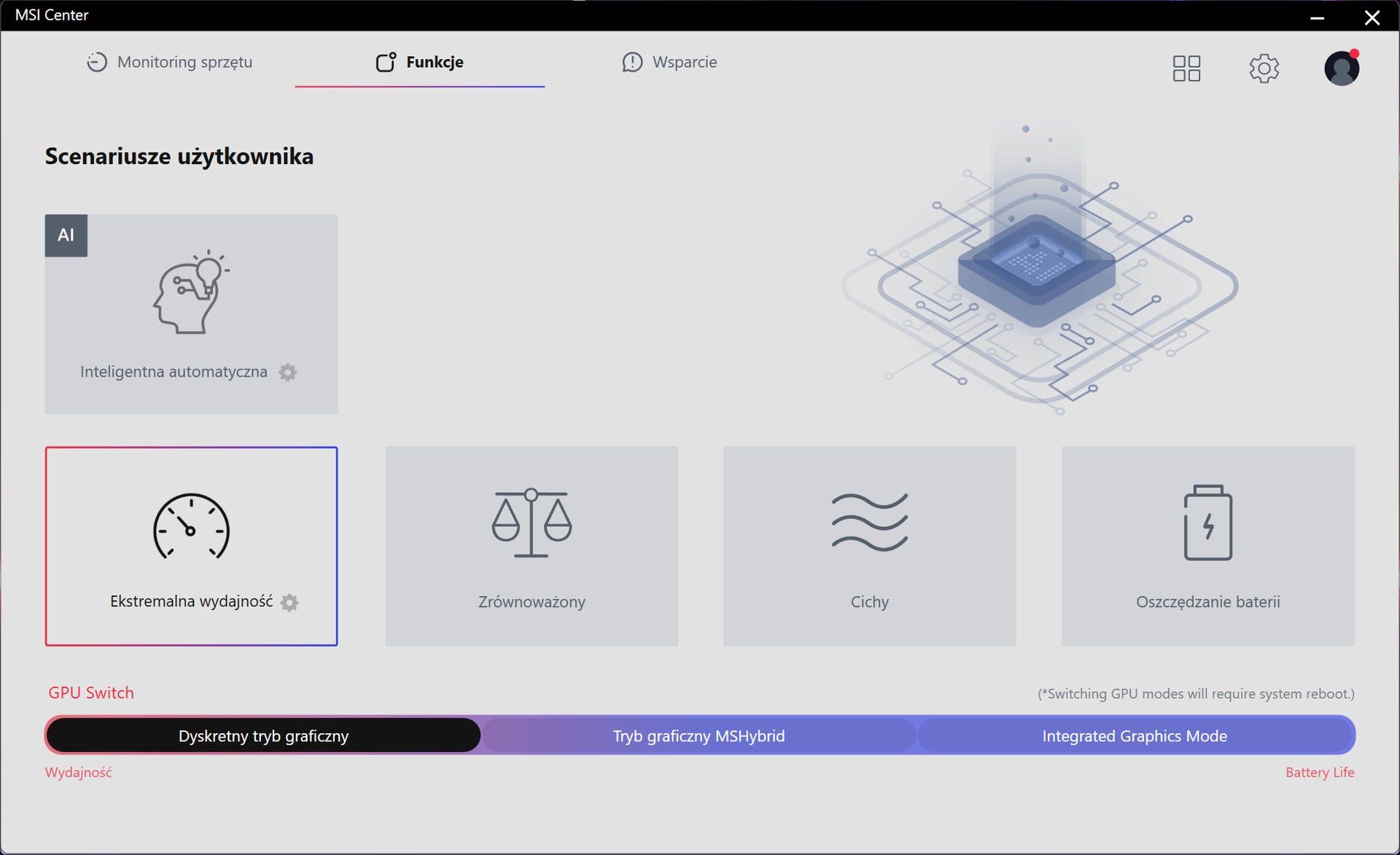Select Integrated Graphics Mode
The image size is (1400, 855).
point(1135,735)
